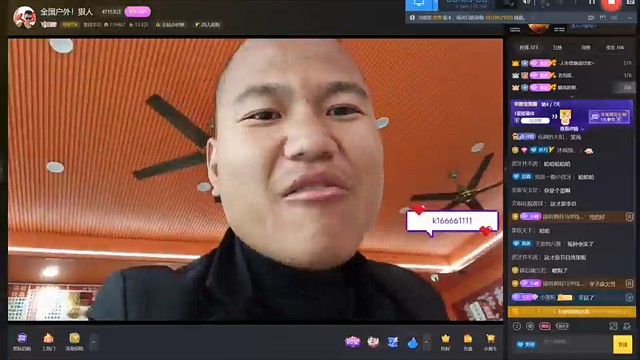
Task: Stop recording with the red button
Action: click(x=611, y=3)
